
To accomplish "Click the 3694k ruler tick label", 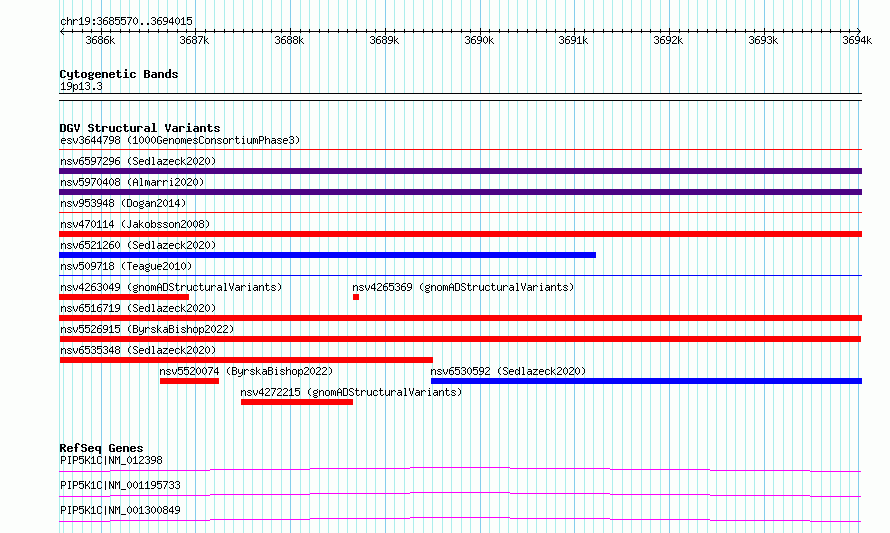I will 857,40.
